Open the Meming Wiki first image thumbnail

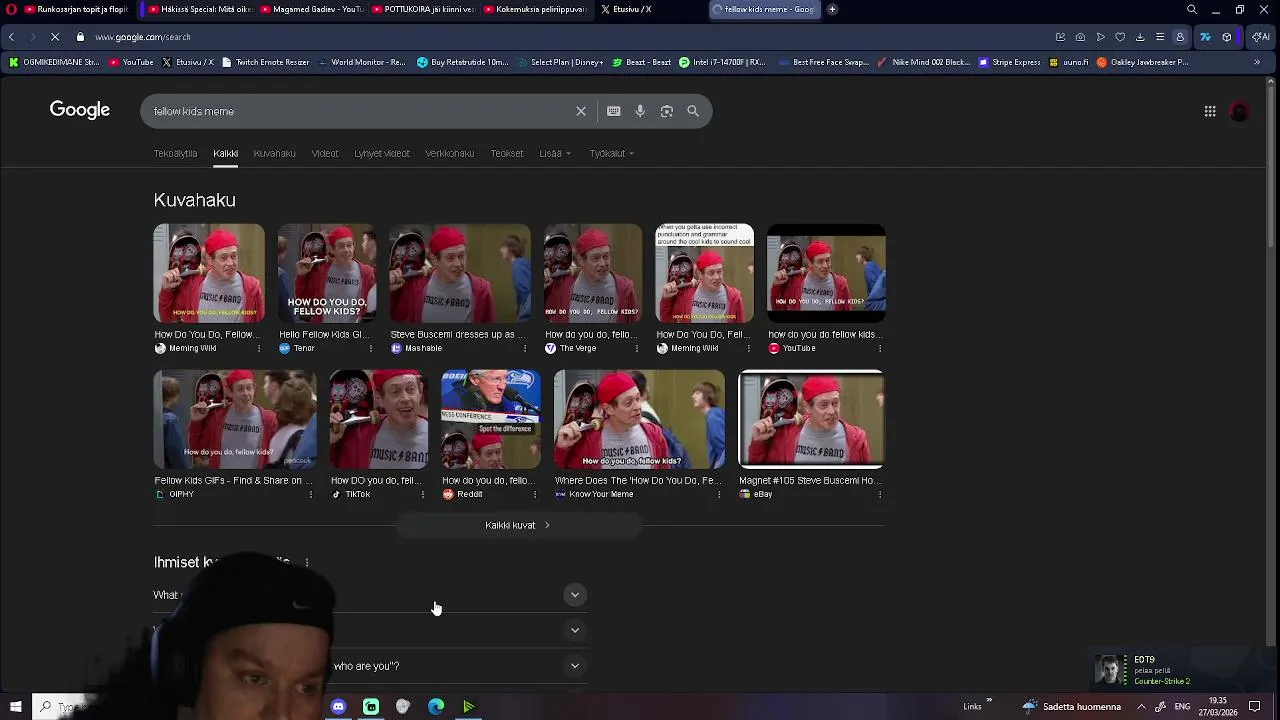[209, 272]
